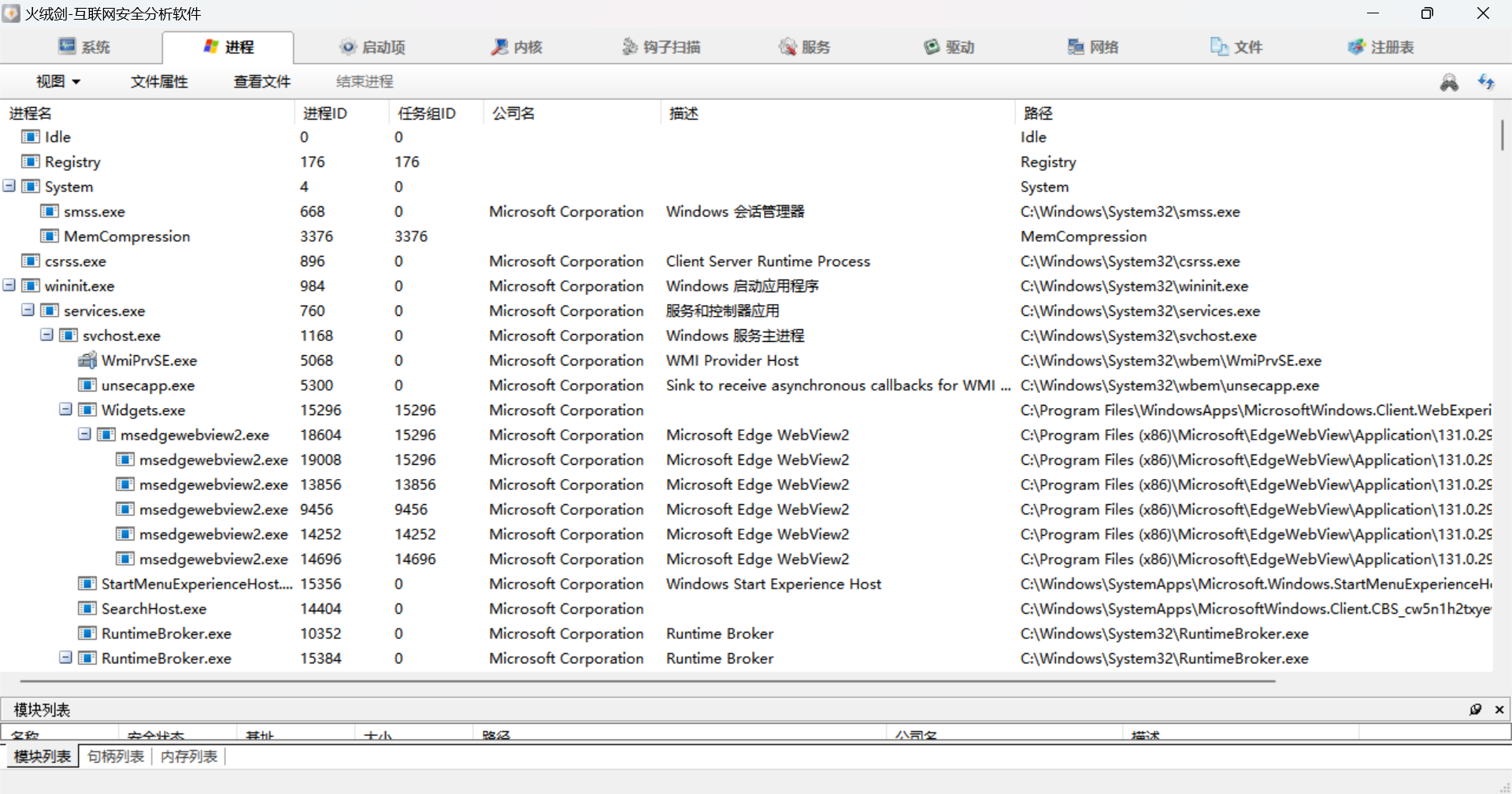Collapse msedgewebview2.exe node with ID 18604
This screenshot has width=1512, height=794.
85,434
